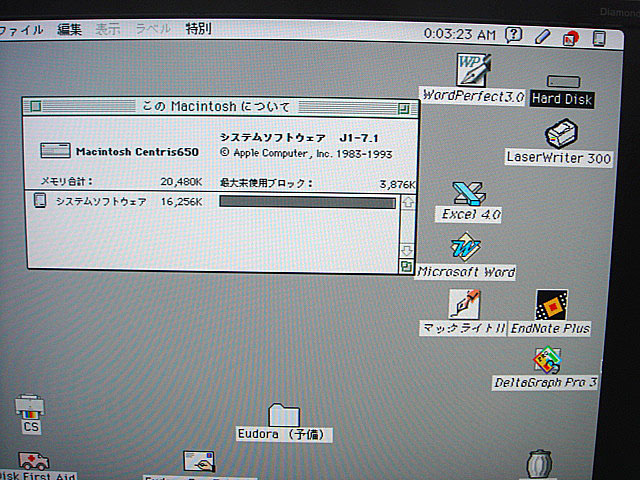640x480 pixels.
Task: Select the Microsoft Word icon
Action: (466, 247)
